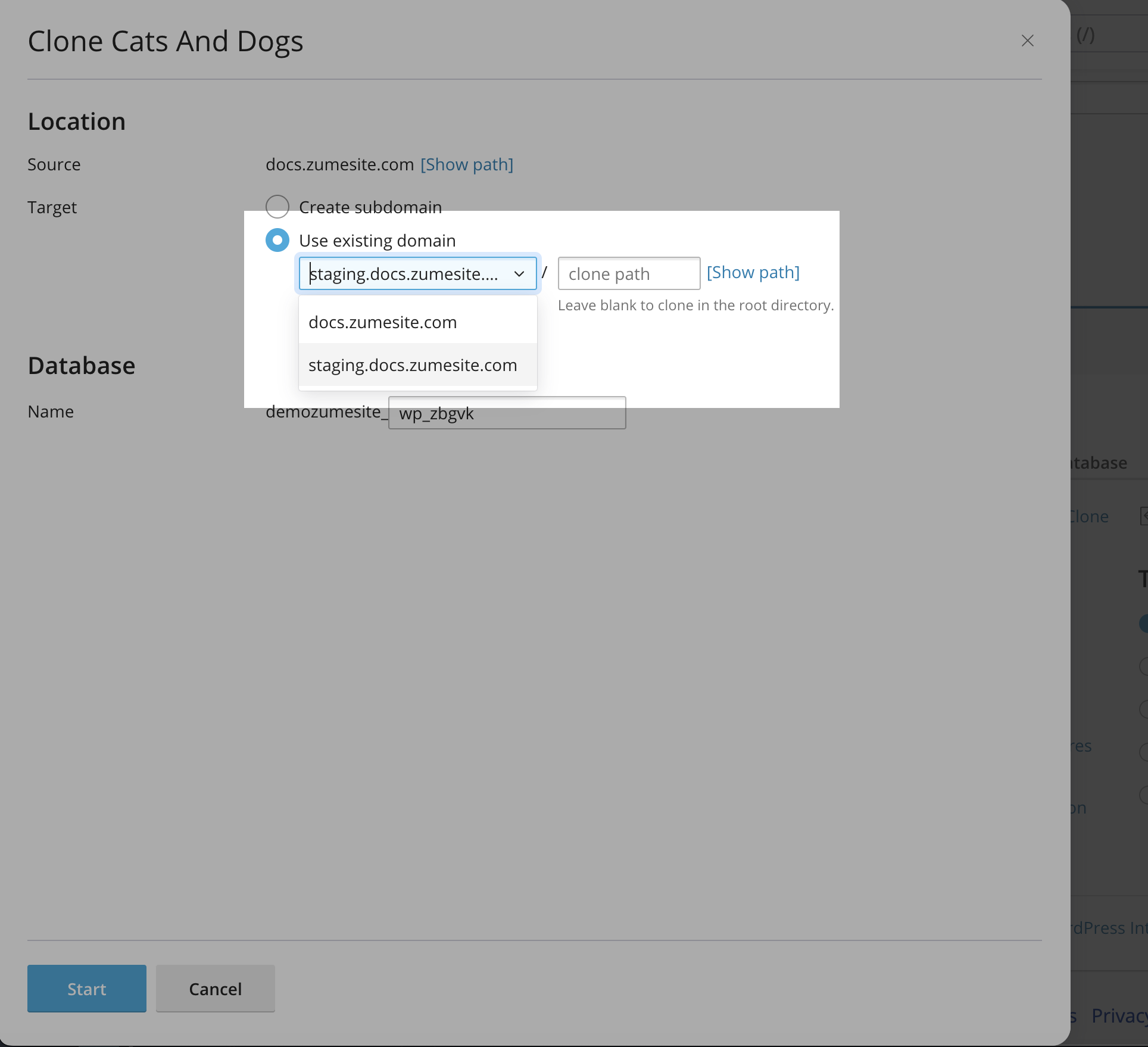Click the Show path link near clone path
1148x1047 pixels.
(x=753, y=272)
